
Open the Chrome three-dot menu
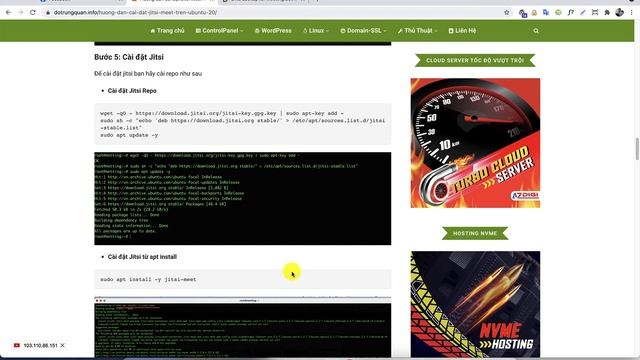pyautogui.click(x=631, y=12)
